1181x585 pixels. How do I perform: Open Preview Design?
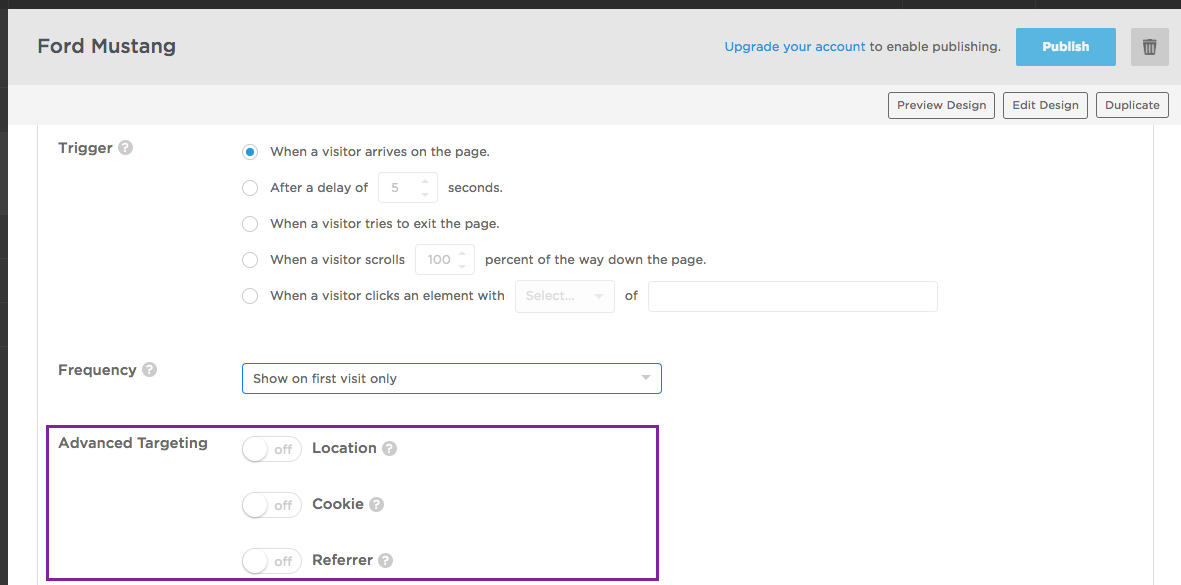pyautogui.click(x=941, y=105)
